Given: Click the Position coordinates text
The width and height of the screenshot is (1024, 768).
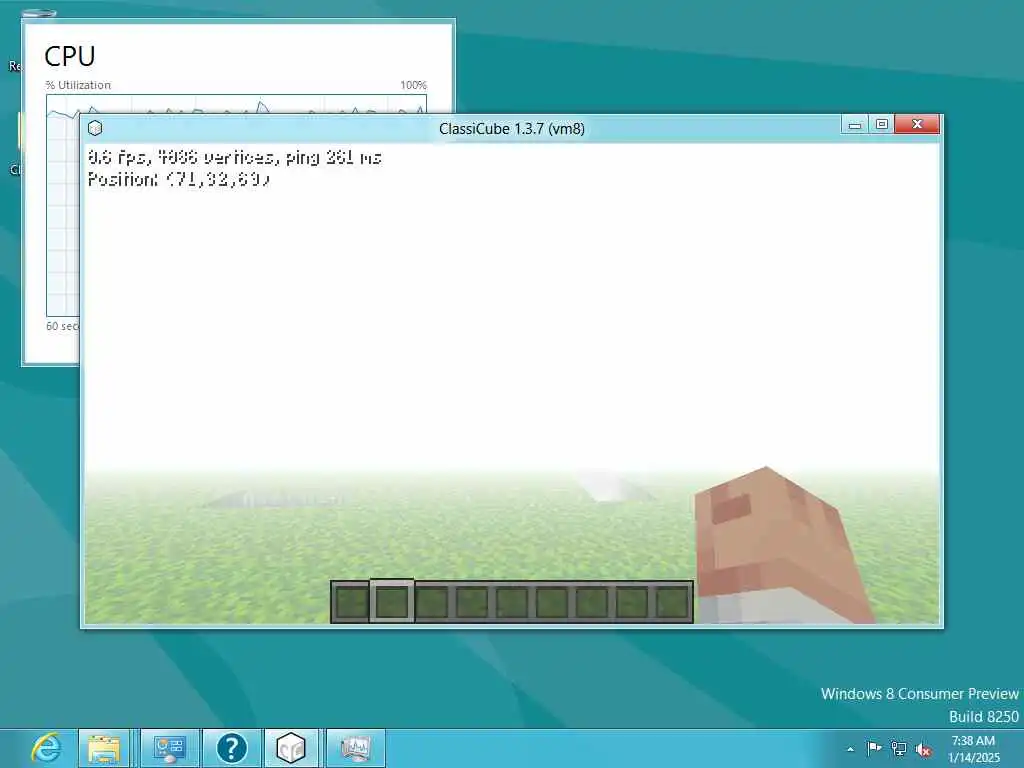Looking at the screenshot, I should click(x=178, y=179).
